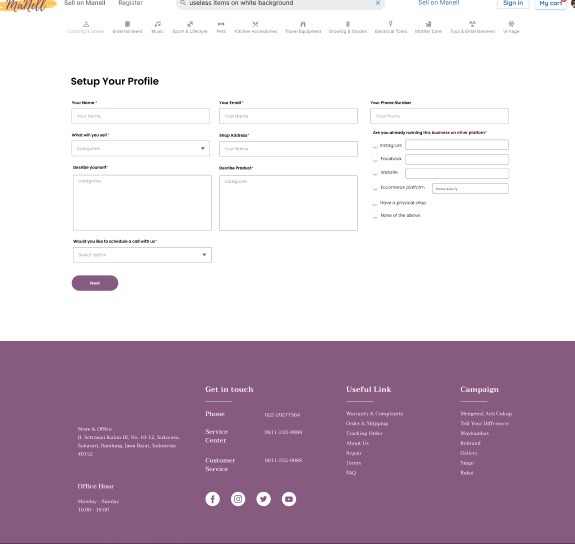Open the Pets category icon
Viewport: 575px width, 544px height.
click(221, 24)
